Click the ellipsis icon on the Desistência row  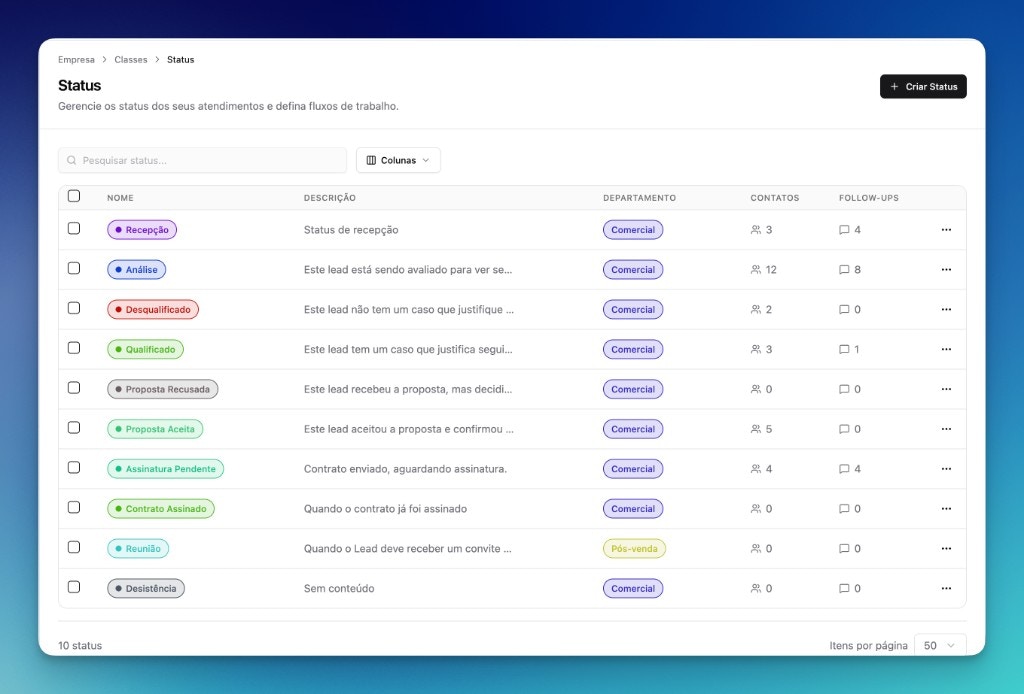tap(946, 588)
